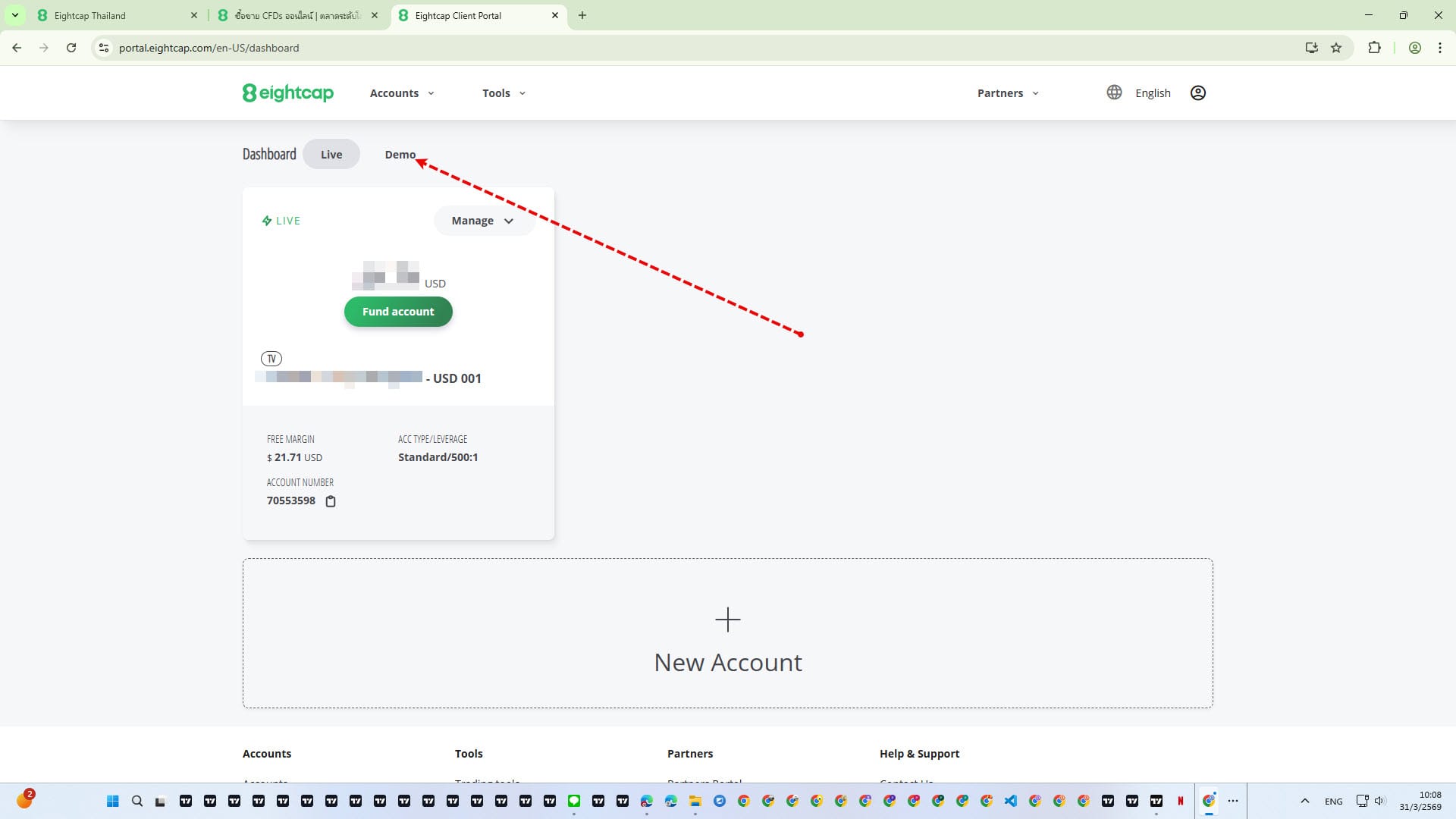Expand the Tools dropdown menu

[x=504, y=93]
